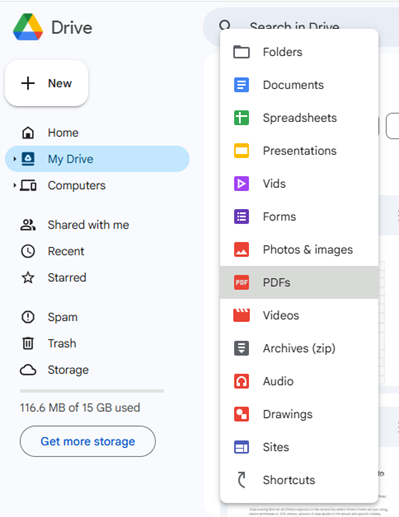Click the Trash bin icon
The width and height of the screenshot is (399, 517).
point(28,343)
